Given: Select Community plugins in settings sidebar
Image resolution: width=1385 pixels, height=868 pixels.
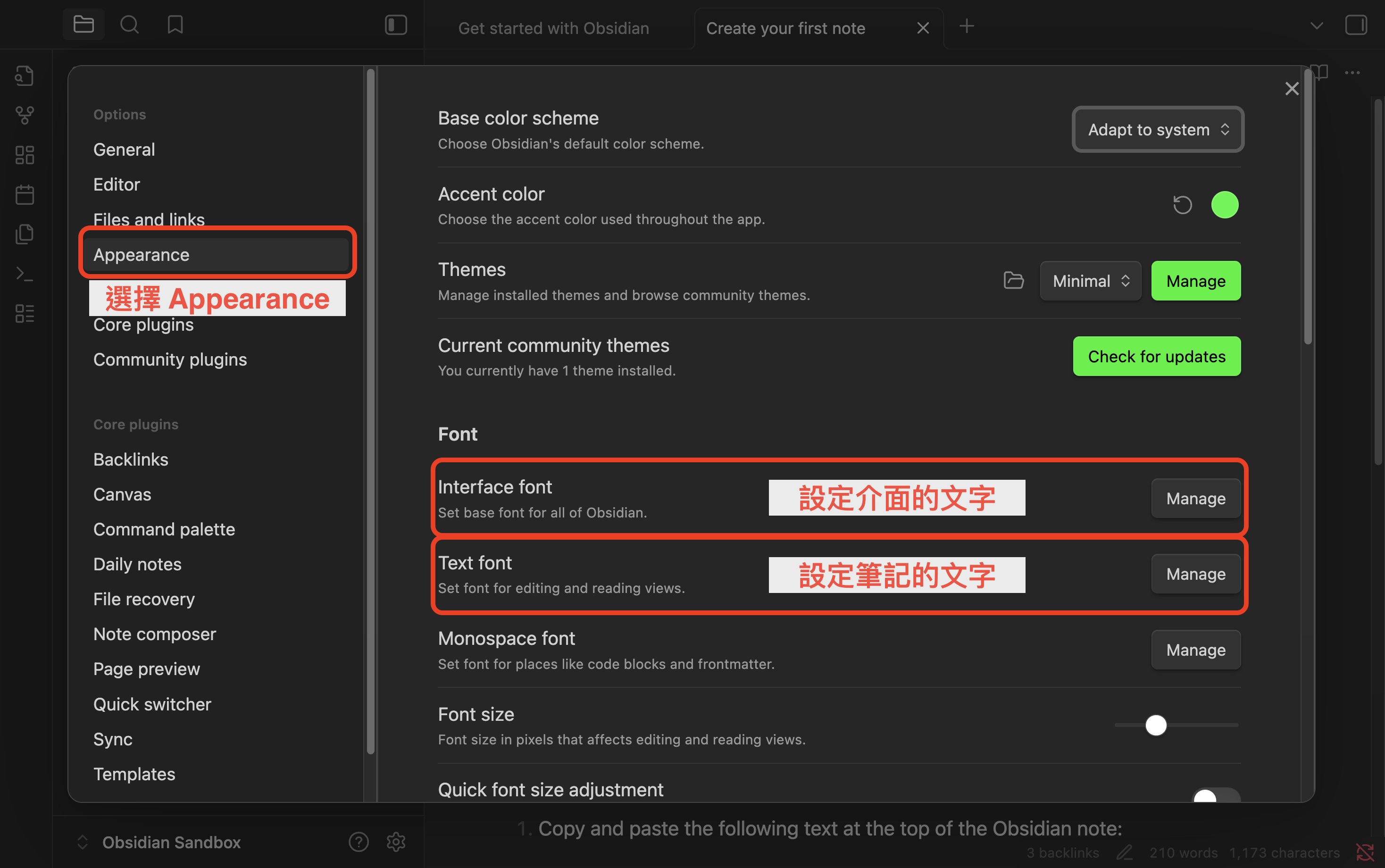Looking at the screenshot, I should tap(170, 359).
